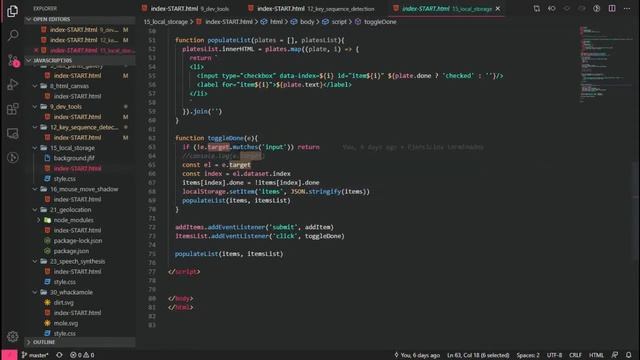Click the Open Changes icon in editor toolbar
Image resolution: width=640 pixels, height=360 pixels.
click(x=536, y=9)
